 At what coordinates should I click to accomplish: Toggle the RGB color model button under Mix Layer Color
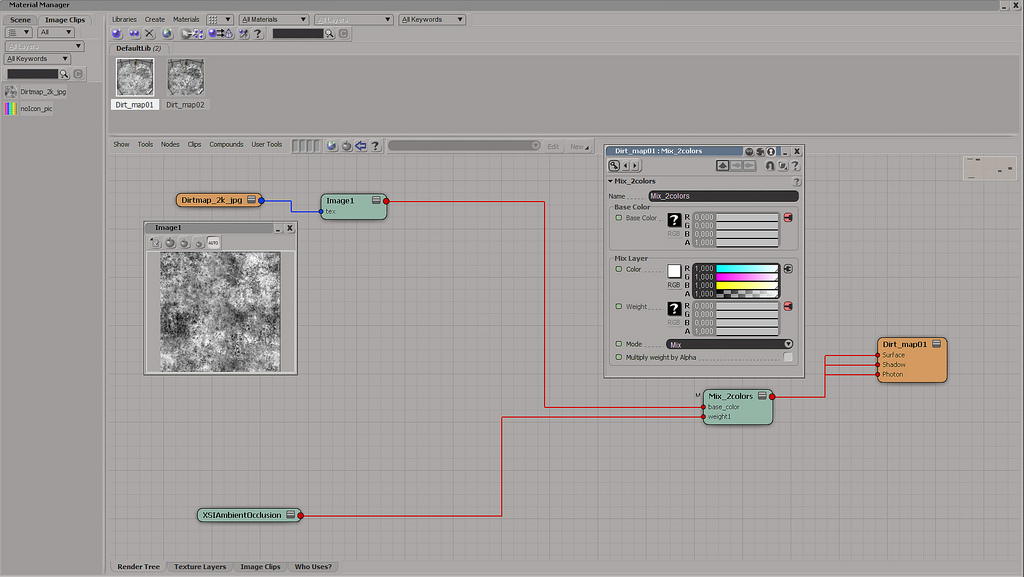click(x=674, y=285)
